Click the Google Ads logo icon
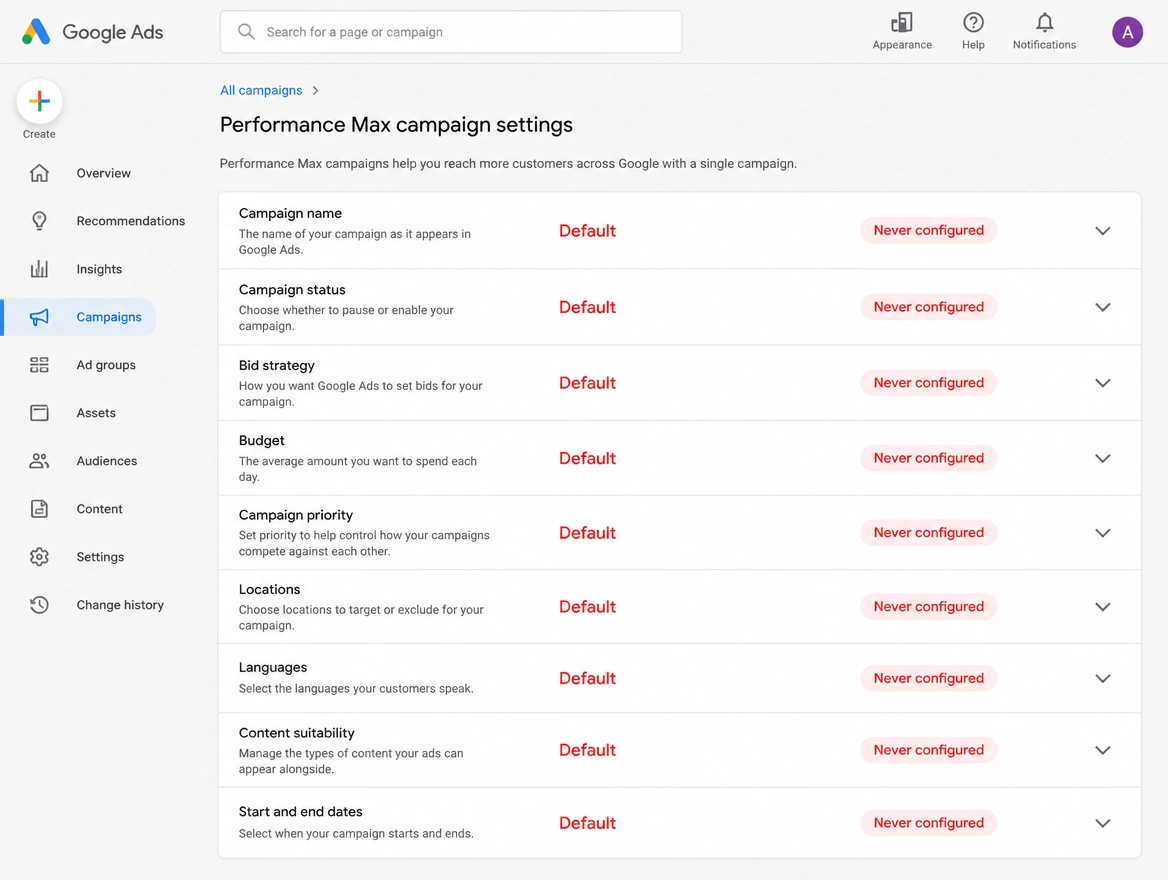 36,32
